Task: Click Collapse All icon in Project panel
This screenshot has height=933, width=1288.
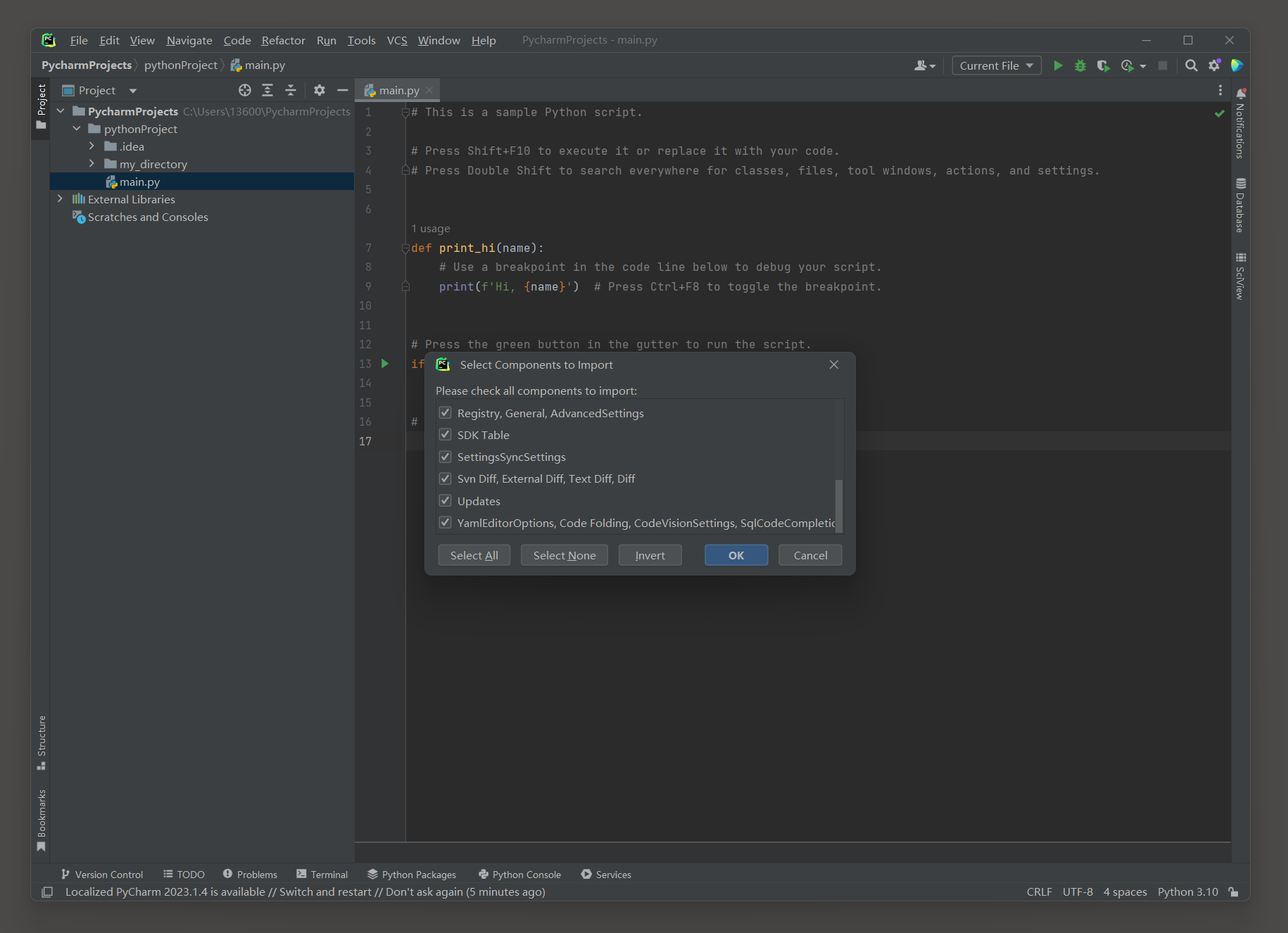Action: 291,90
